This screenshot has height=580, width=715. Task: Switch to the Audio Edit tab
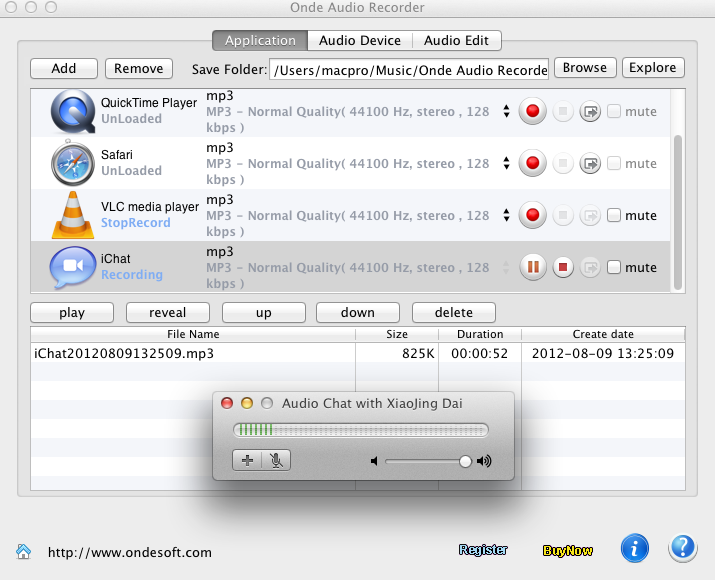click(456, 41)
